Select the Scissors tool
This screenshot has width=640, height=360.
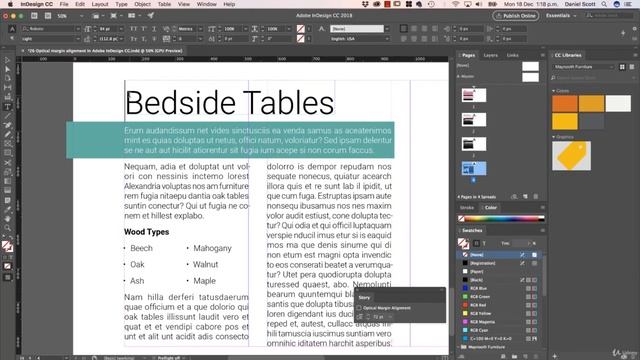(x=7, y=162)
